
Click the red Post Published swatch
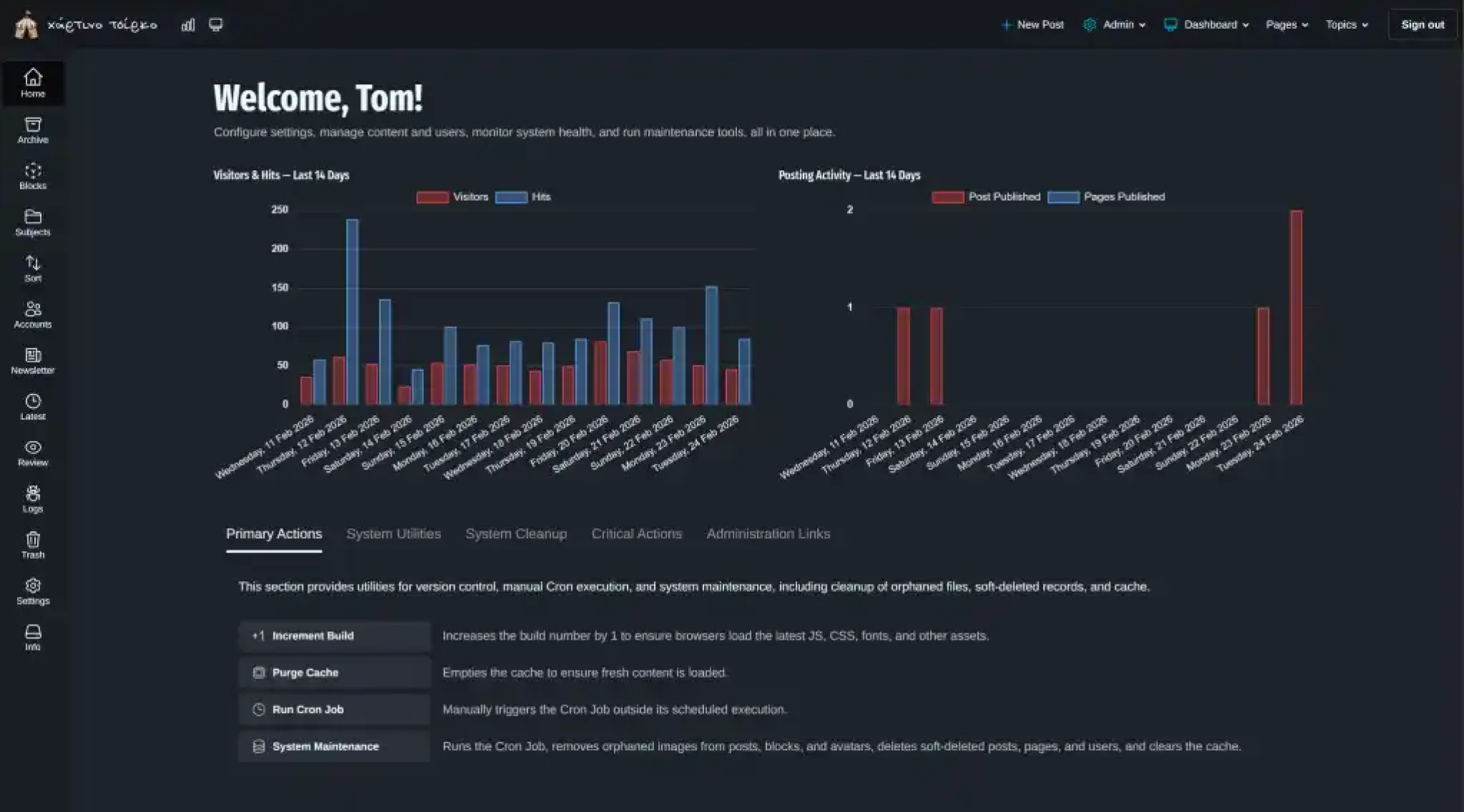(948, 197)
